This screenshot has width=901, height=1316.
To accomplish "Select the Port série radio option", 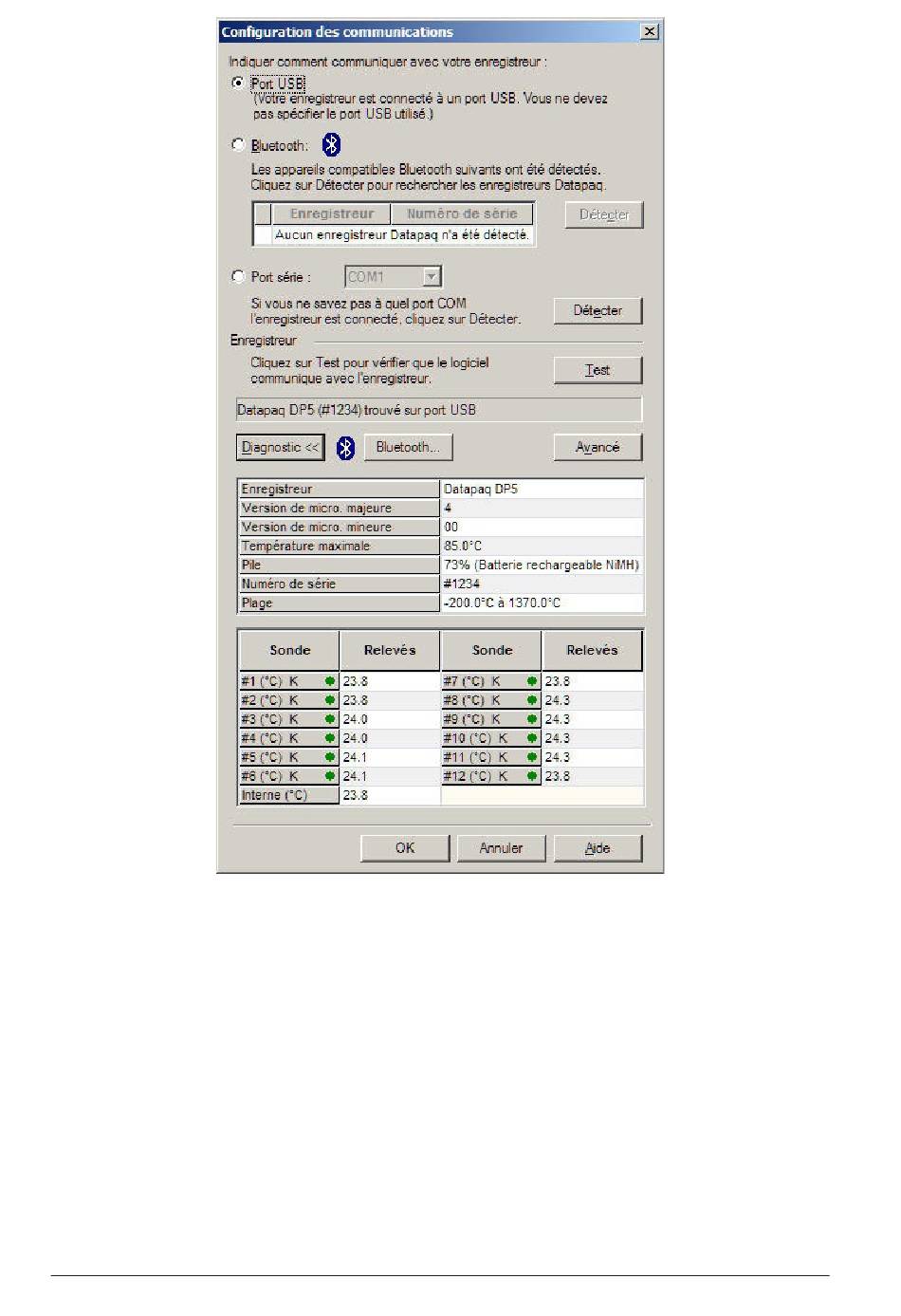I will [238, 276].
